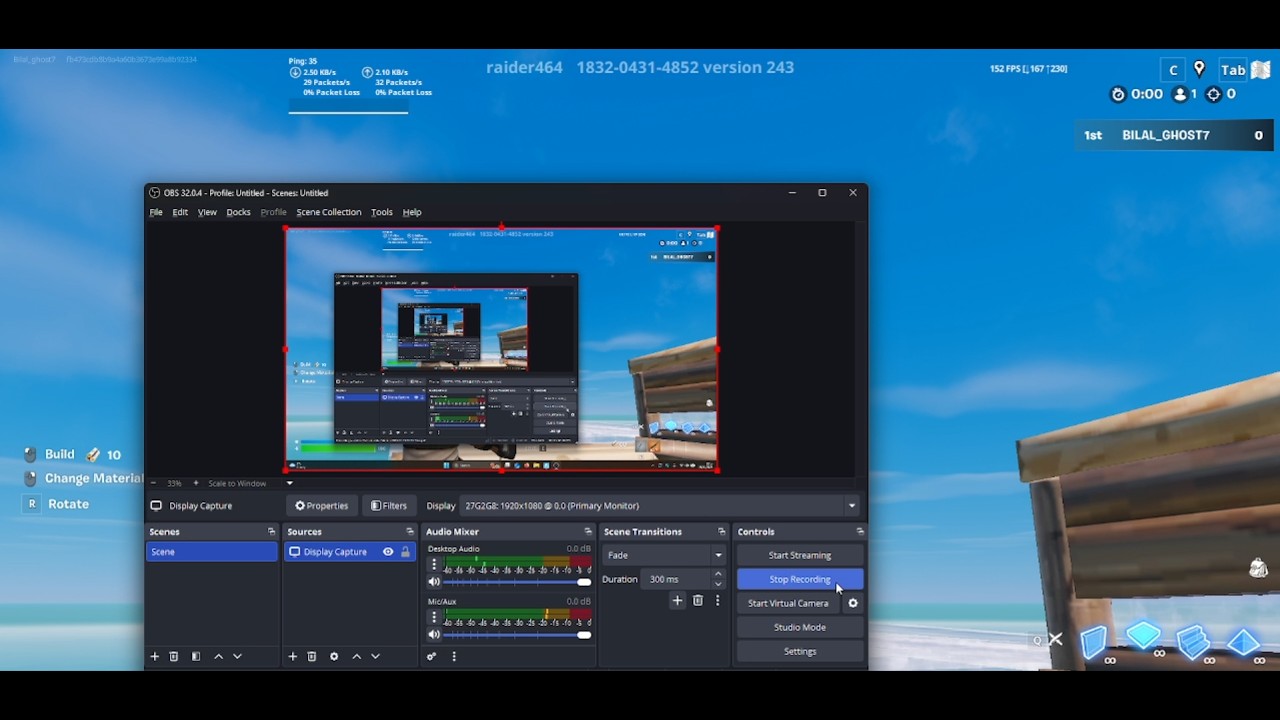Screen dimensions: 1280x720
Task: Click Start Streaming
Action: click(800, 555)
